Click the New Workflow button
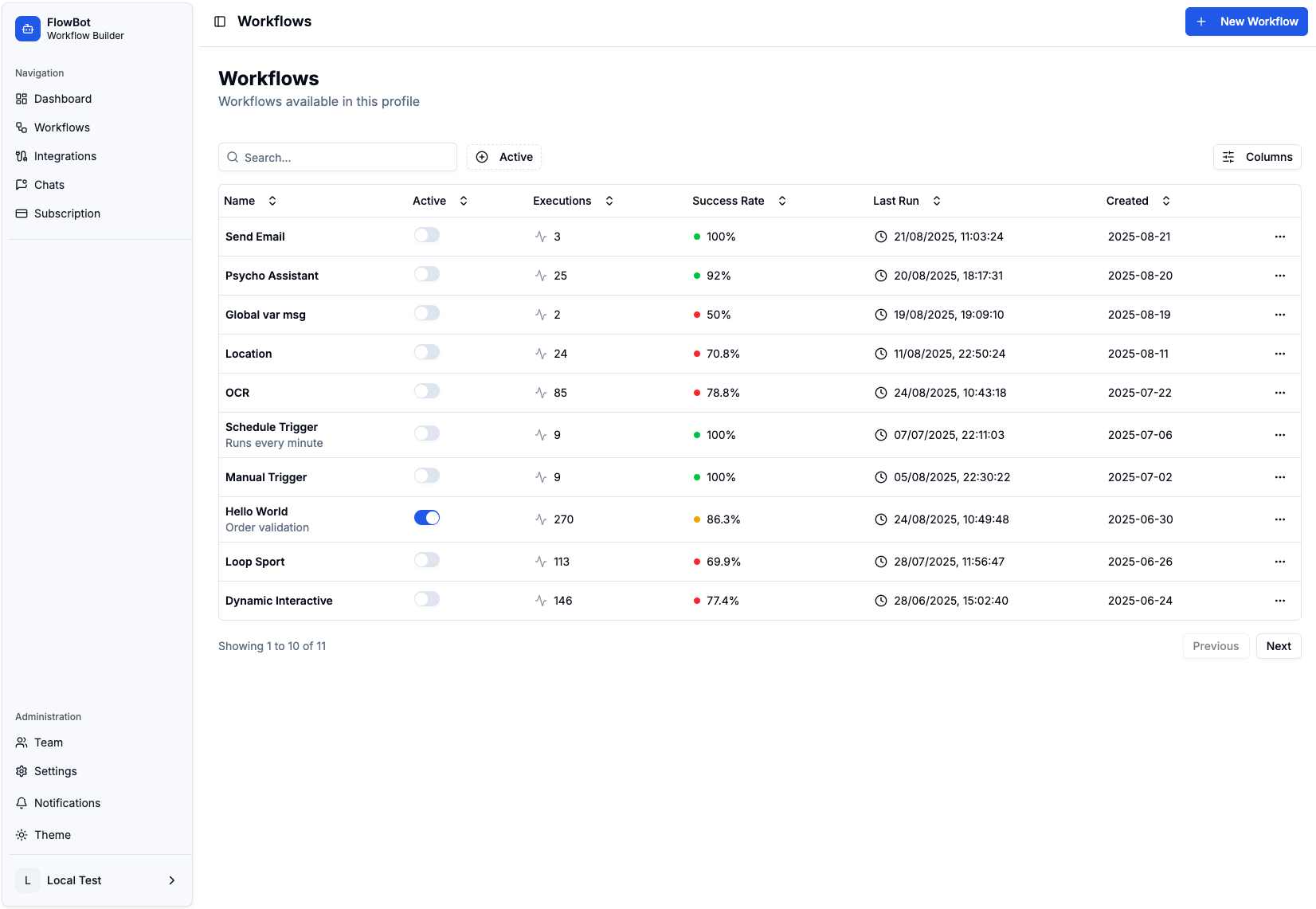Image resolution: width=1316 pixels, height=909 pixels. click(1246, 22)
